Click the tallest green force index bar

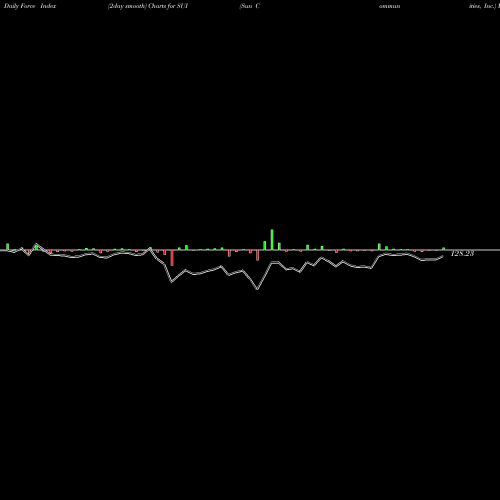click(x=272, y=240)
